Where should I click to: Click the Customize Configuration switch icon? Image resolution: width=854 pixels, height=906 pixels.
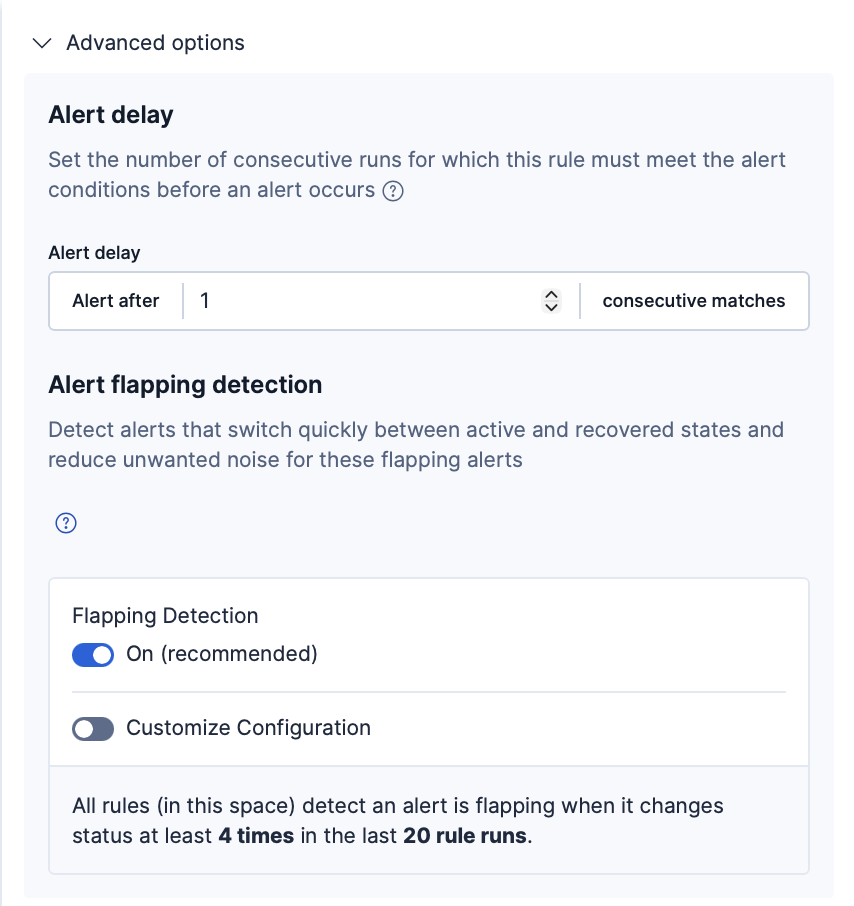pos(93,728)
